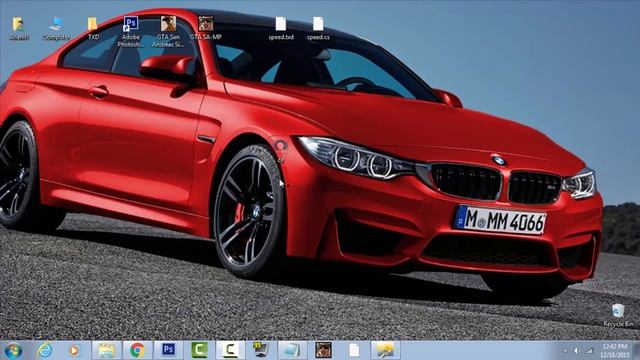Image resolution: width=640 pixels, height=360 pixels.
Task: Open the network signal tray icon
Action: point(590,351)
